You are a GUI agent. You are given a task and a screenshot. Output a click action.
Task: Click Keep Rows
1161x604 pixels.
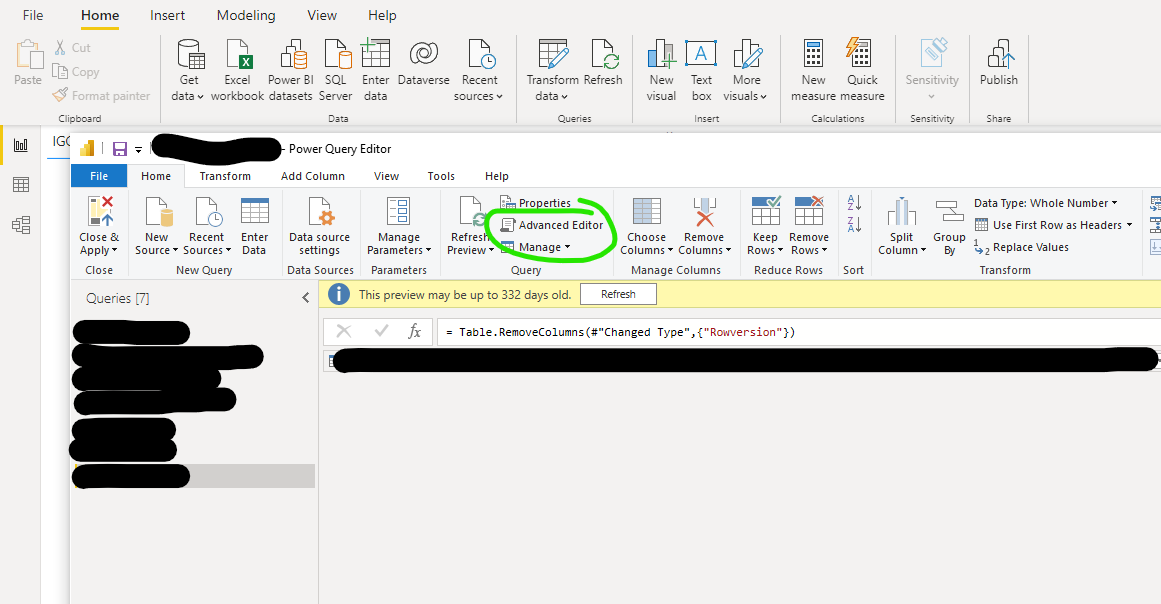coord(765,226)
